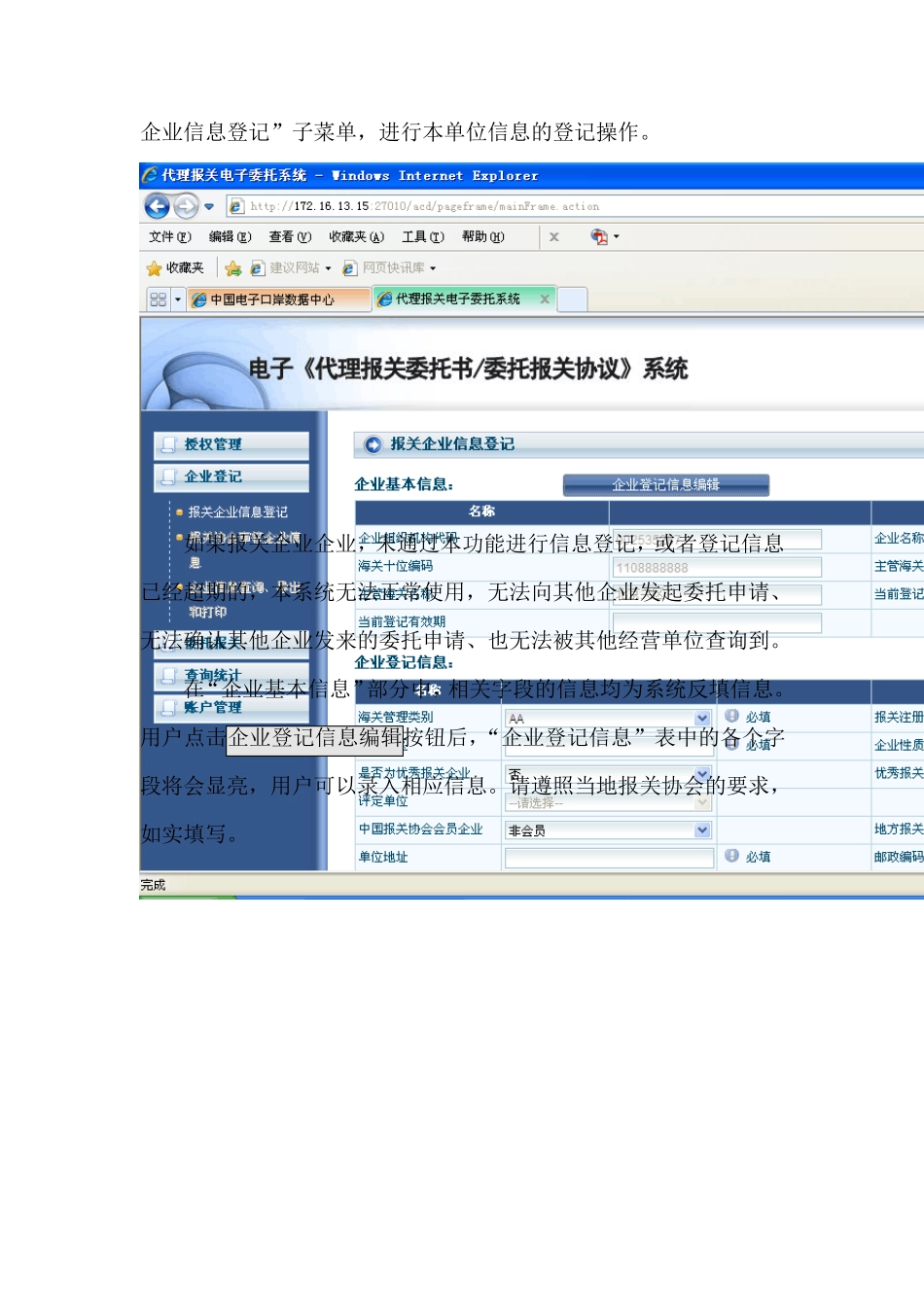Click the 海关十位编码 value field
Viewport: 924px width, 1307px height.
coord(717,567)
